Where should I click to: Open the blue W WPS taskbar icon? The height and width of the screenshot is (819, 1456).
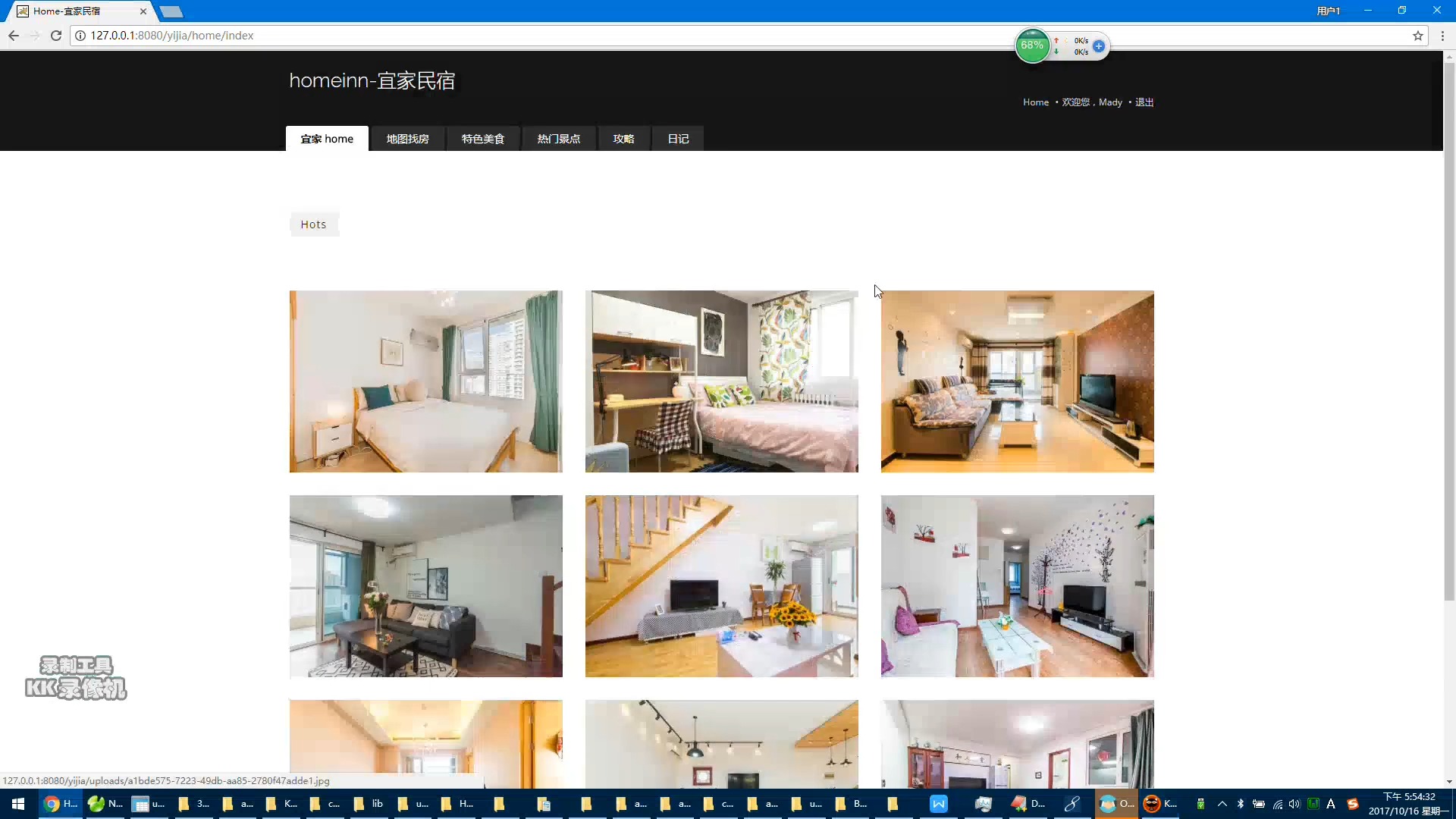click(x=939, y=804)
